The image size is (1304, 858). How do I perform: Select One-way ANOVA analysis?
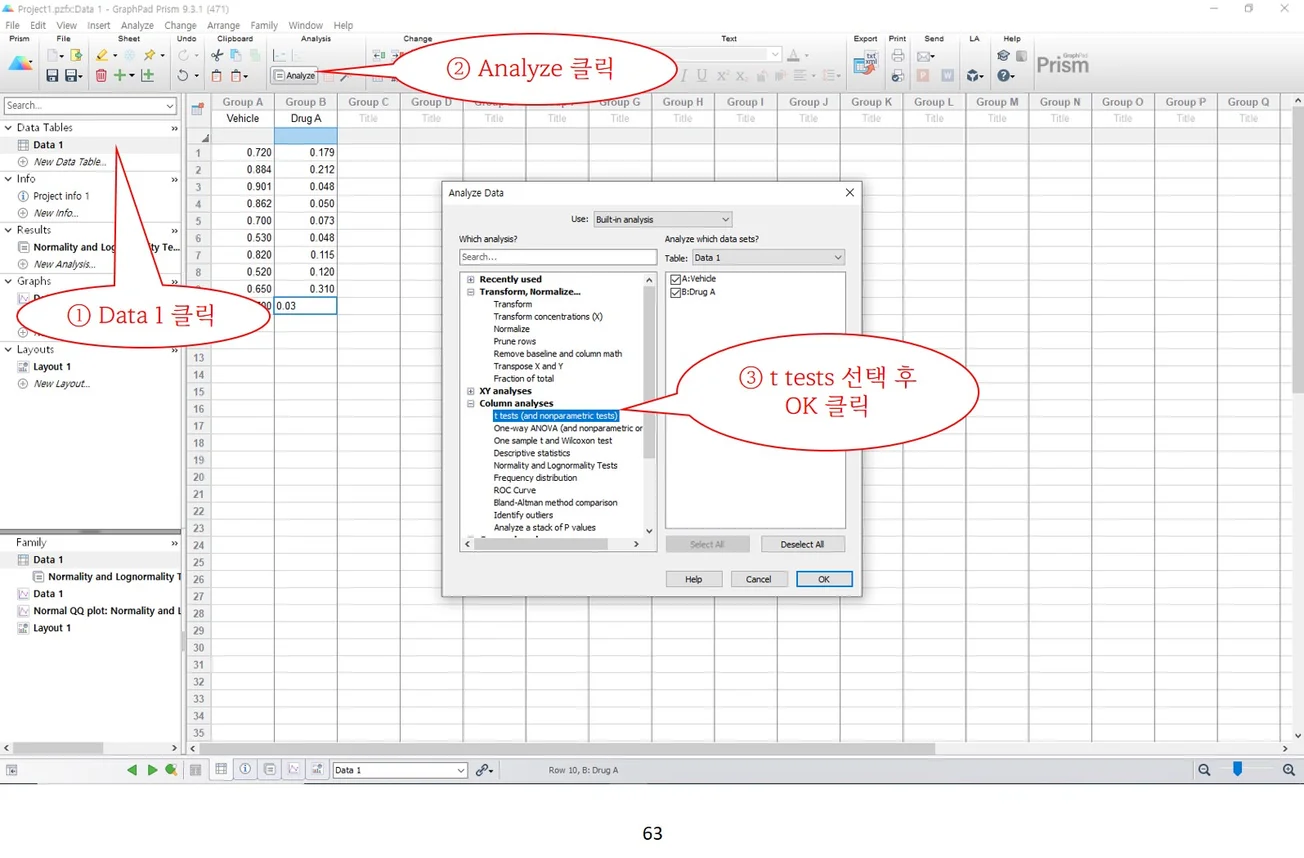[x=568, y=428]
